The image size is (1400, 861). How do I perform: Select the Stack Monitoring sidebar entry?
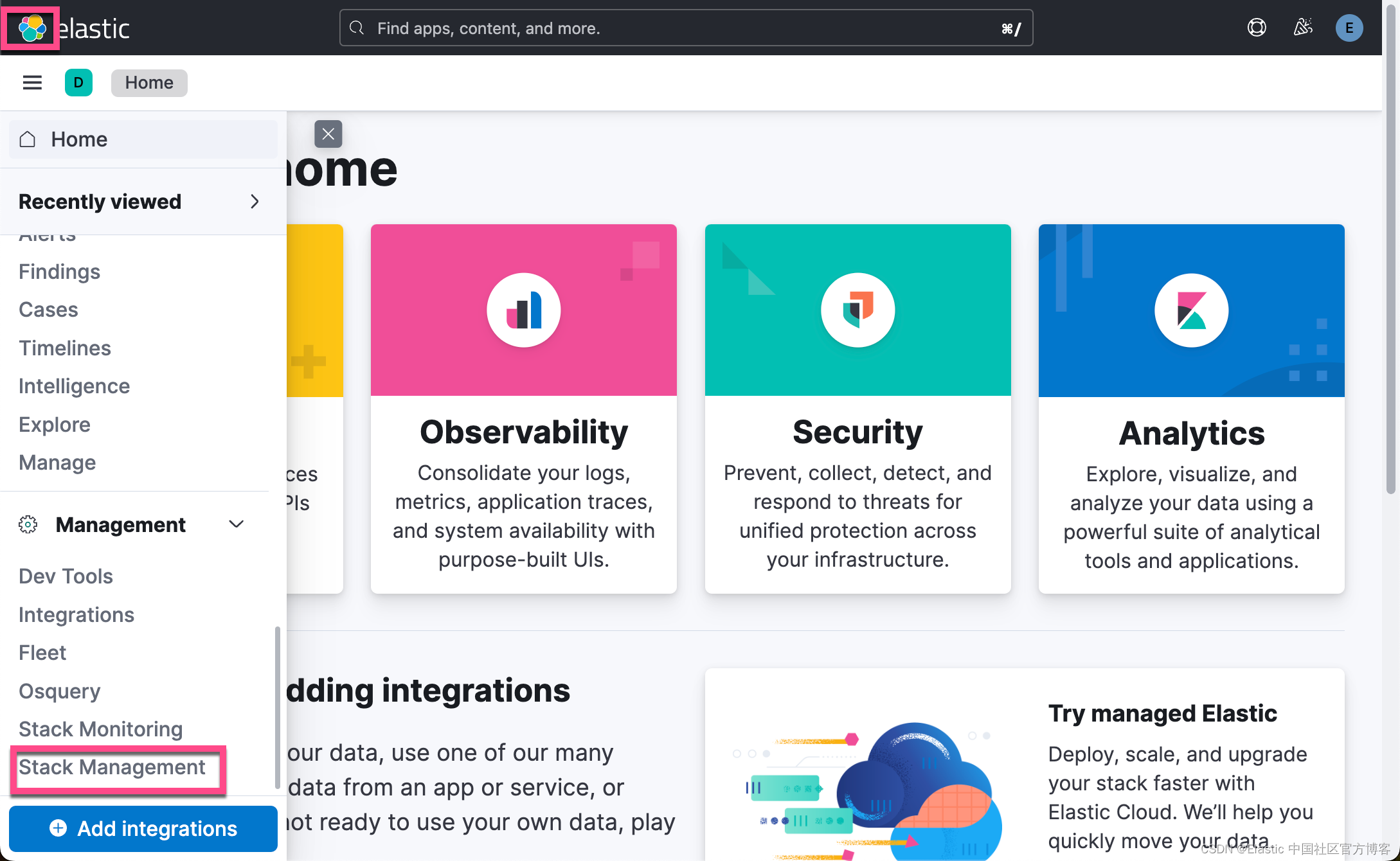(100, 729)
